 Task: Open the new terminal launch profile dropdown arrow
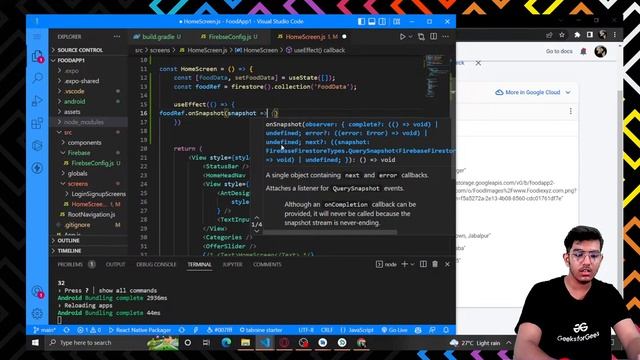point(412,264)
